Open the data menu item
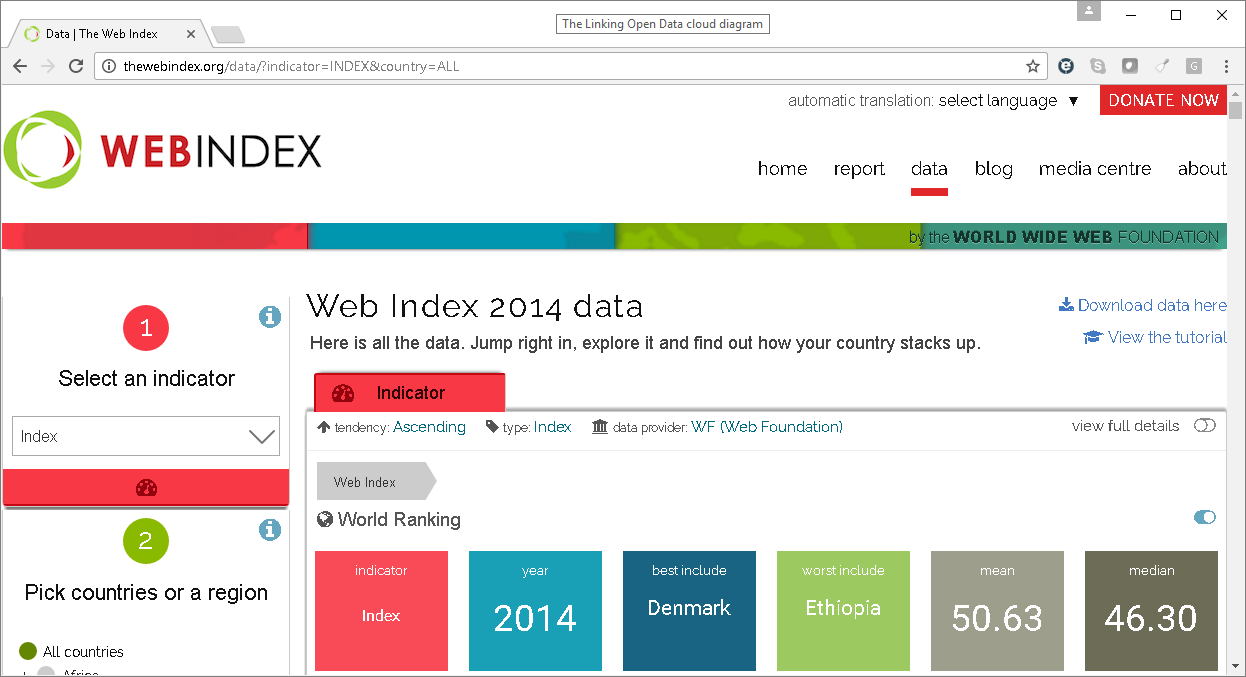 click(929, 169)
